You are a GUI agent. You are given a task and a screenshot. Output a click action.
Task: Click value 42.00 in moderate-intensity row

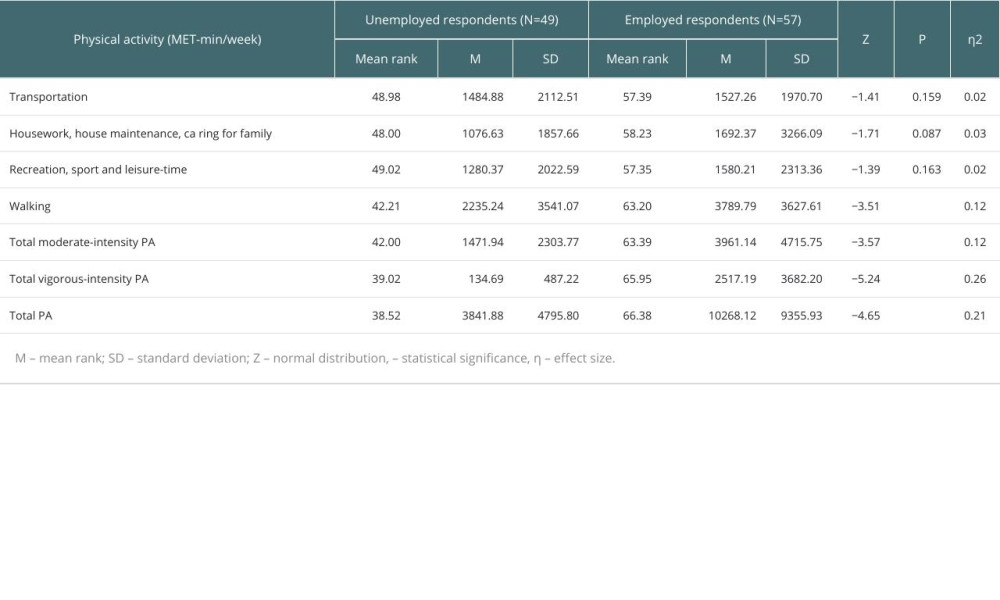coord(386,242)
